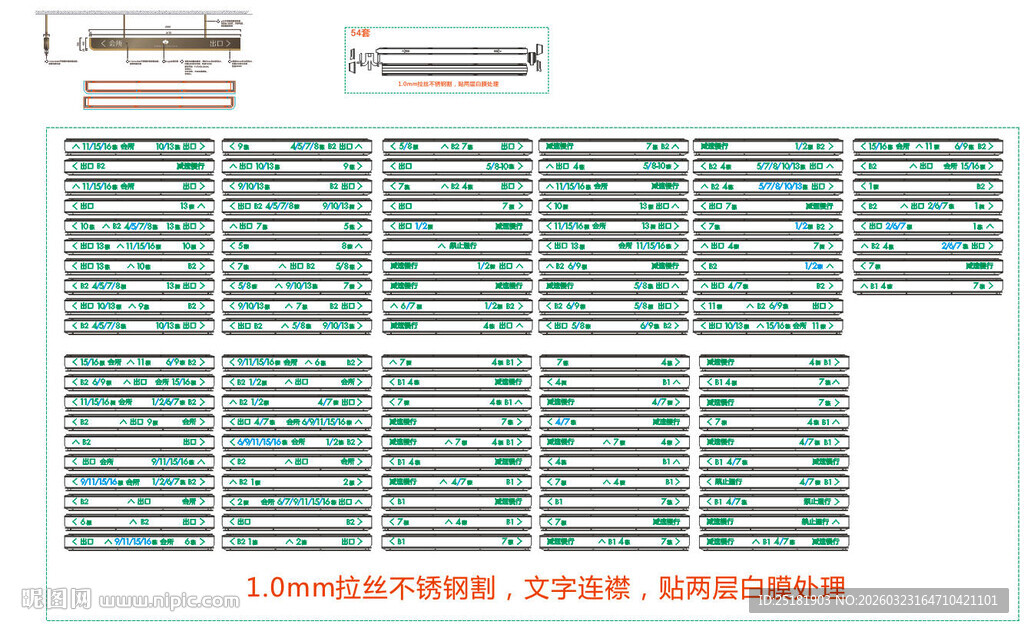The width and height of the screenshot is (1024, 628).
Task: Pick sign "< B2 1栋 ^ 2栋 出口 >"
Action: pyautogui.click(x=297, y=543)
